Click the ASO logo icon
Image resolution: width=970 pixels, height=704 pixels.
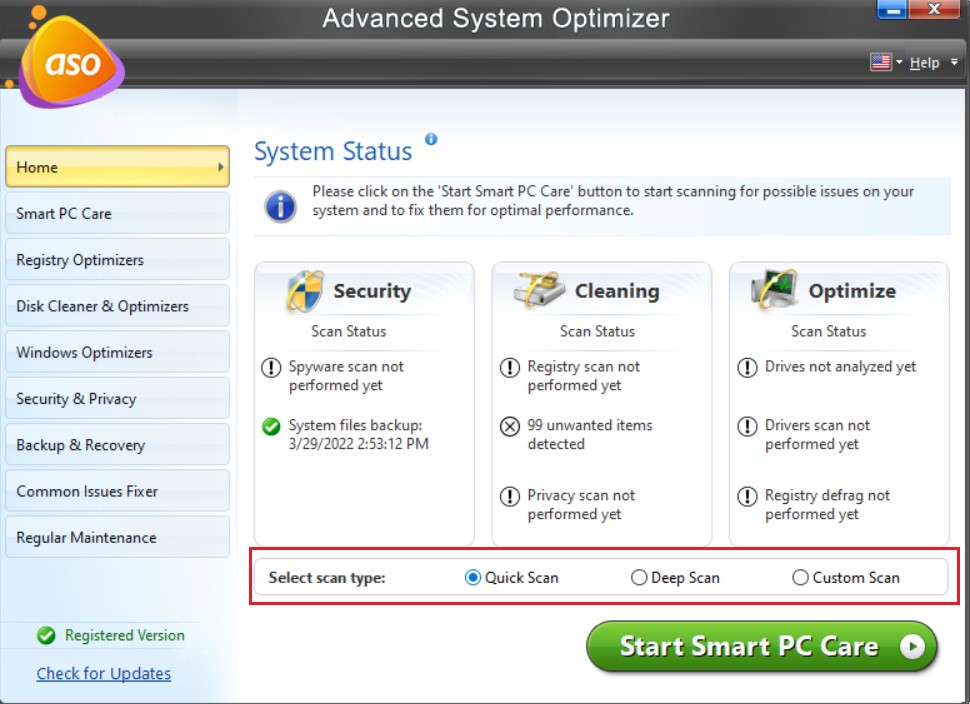[x=72, y=63]
